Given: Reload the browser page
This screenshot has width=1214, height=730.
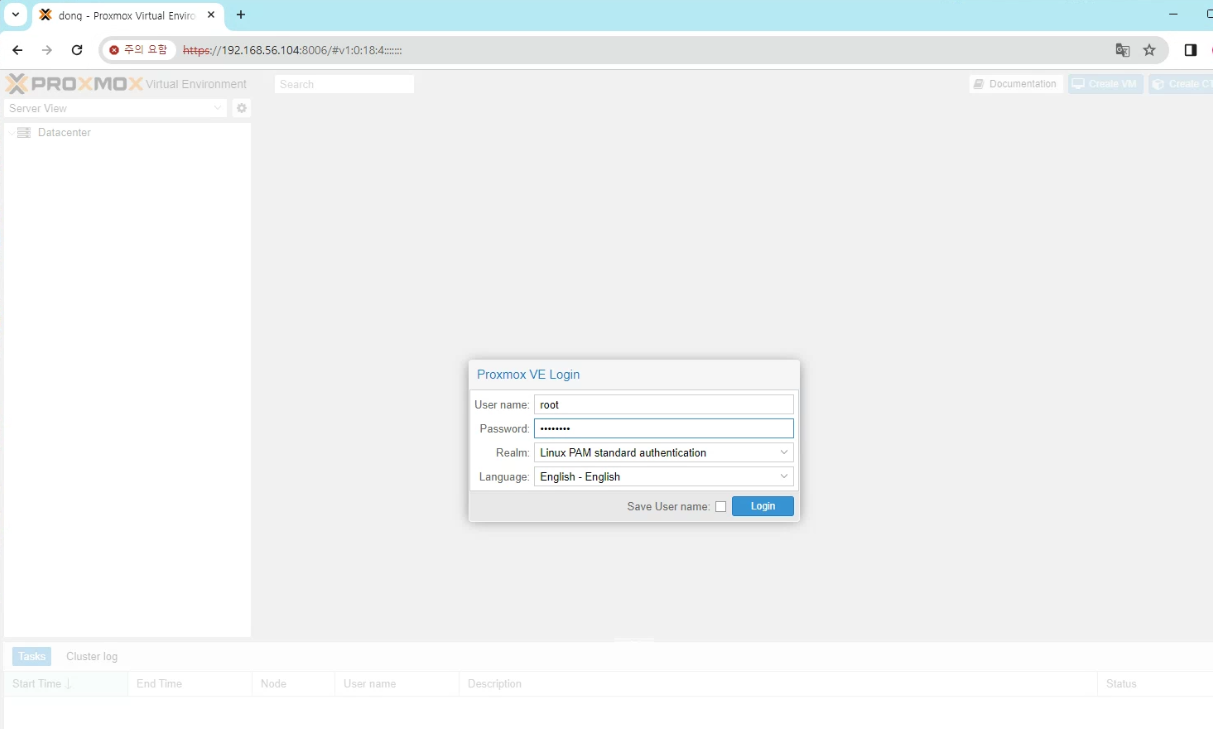Looking at the screenshot, I should click(77, 50).
